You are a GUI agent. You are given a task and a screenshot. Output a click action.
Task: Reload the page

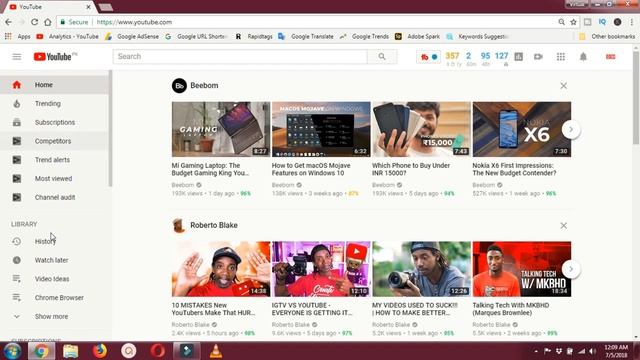pyautogui.click(x=34, y=22)
